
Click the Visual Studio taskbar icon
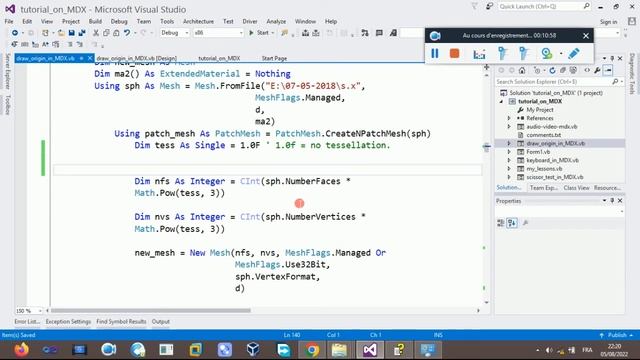370,350
